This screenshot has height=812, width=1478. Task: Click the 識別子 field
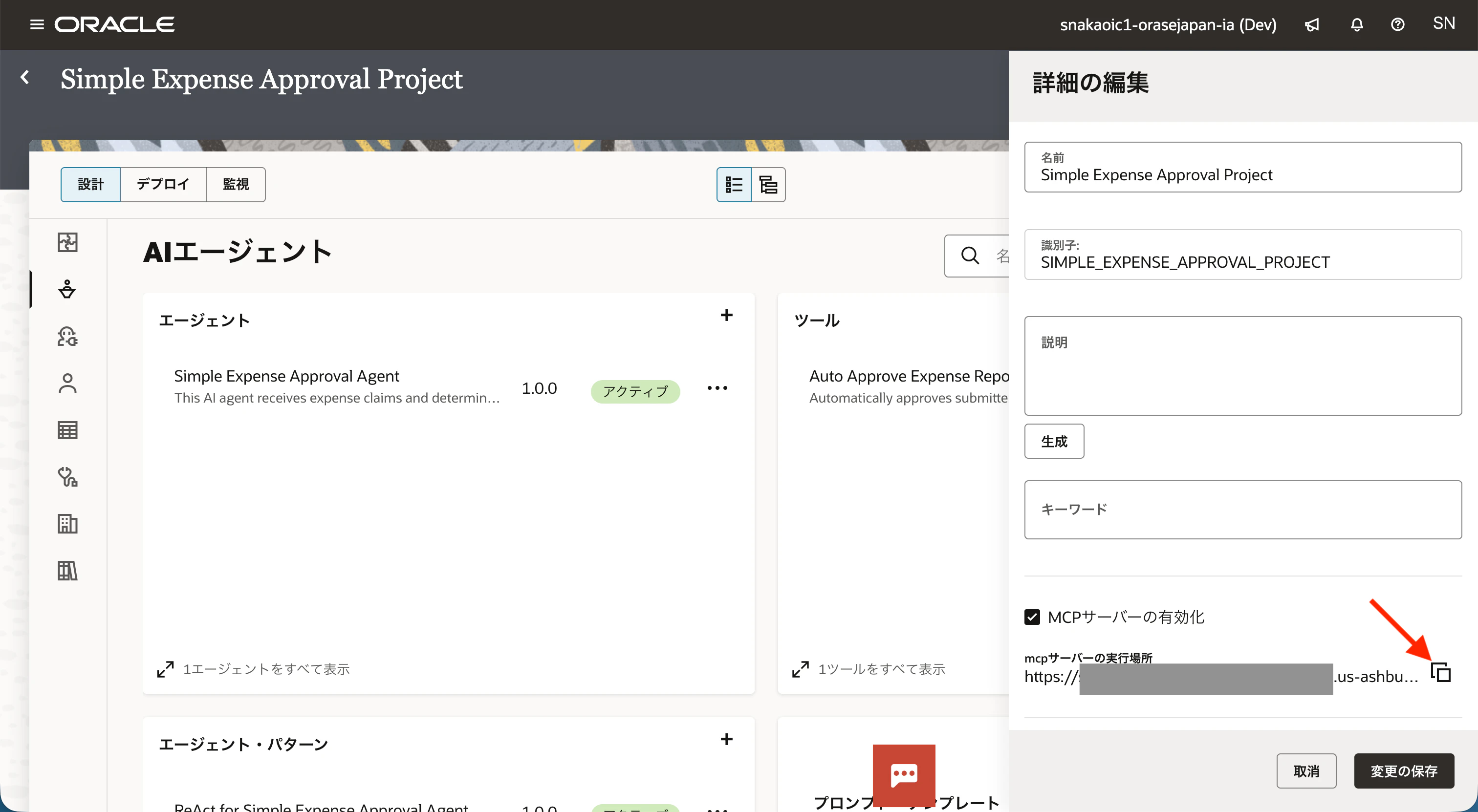[1243, 255]
